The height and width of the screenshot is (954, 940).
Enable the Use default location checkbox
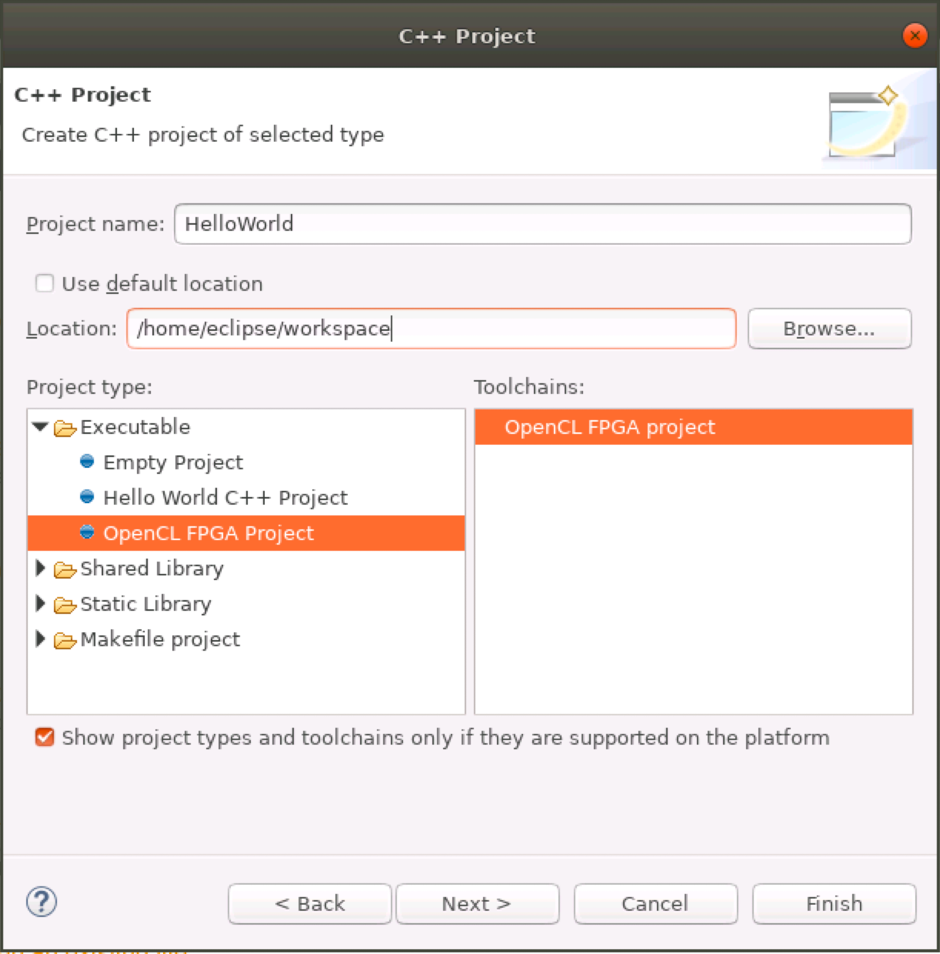point(44,284)
